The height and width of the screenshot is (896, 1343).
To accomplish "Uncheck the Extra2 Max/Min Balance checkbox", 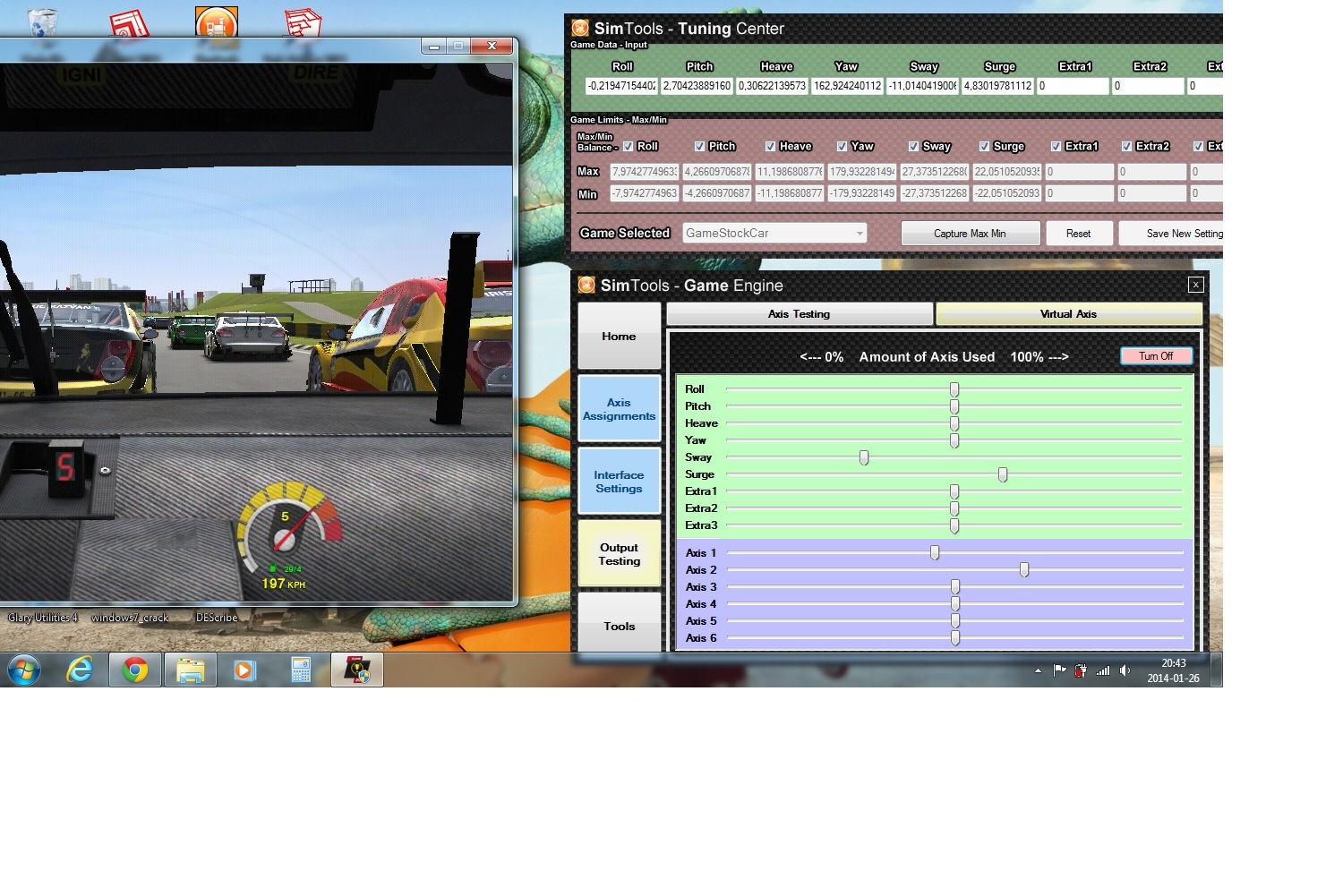I will point(1126,146).
